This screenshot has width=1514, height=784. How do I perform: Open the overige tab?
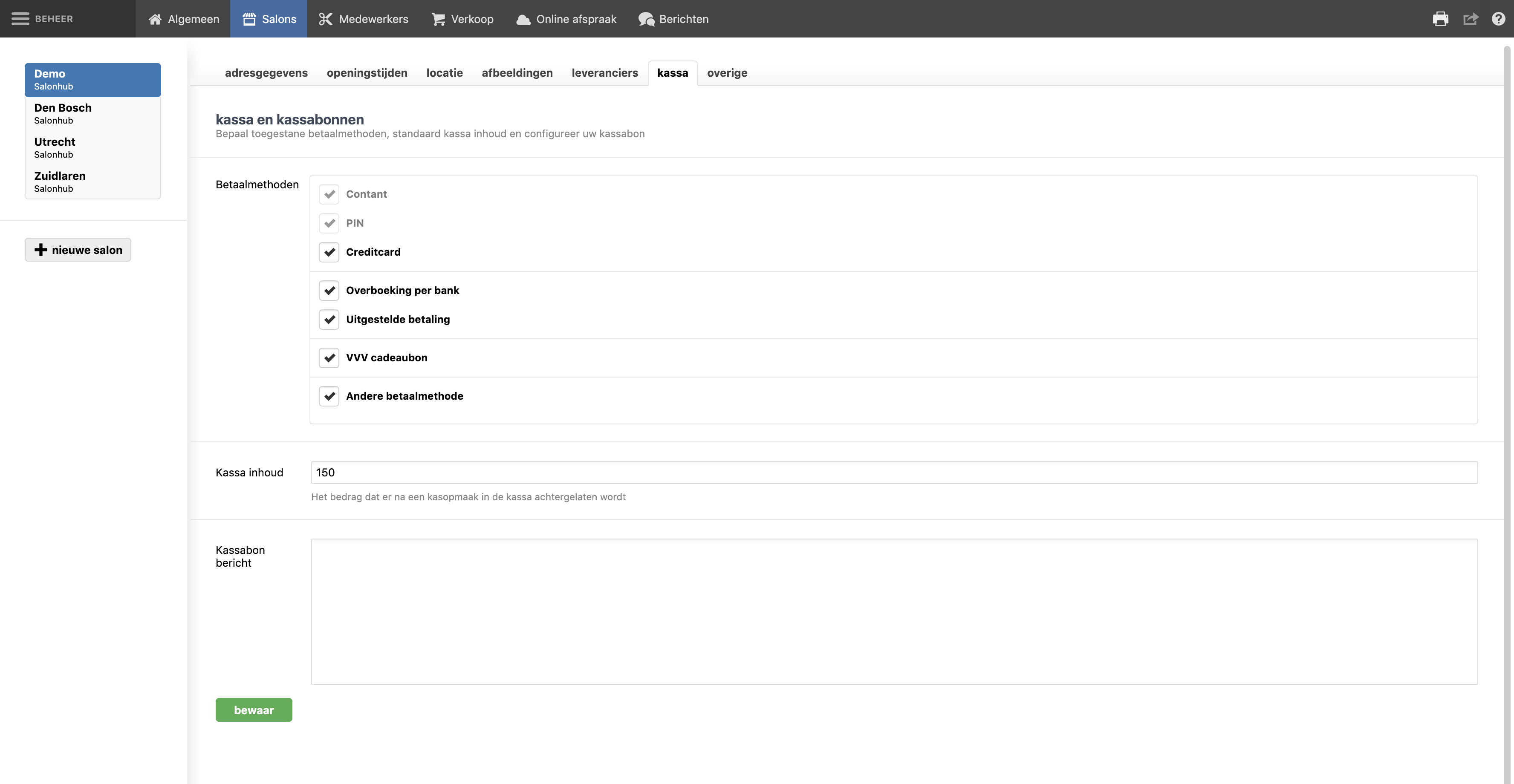pyautogui.click(x=727, y=73)
